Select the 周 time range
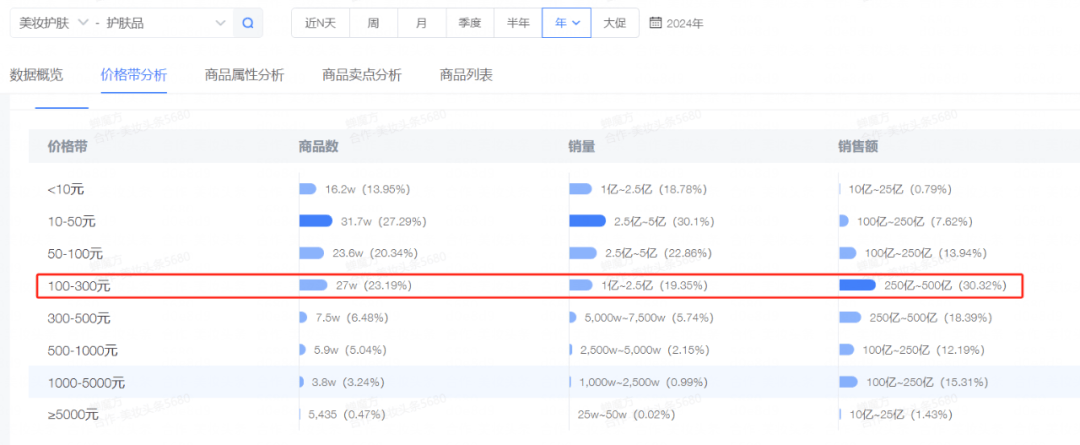 click(373, 23)
